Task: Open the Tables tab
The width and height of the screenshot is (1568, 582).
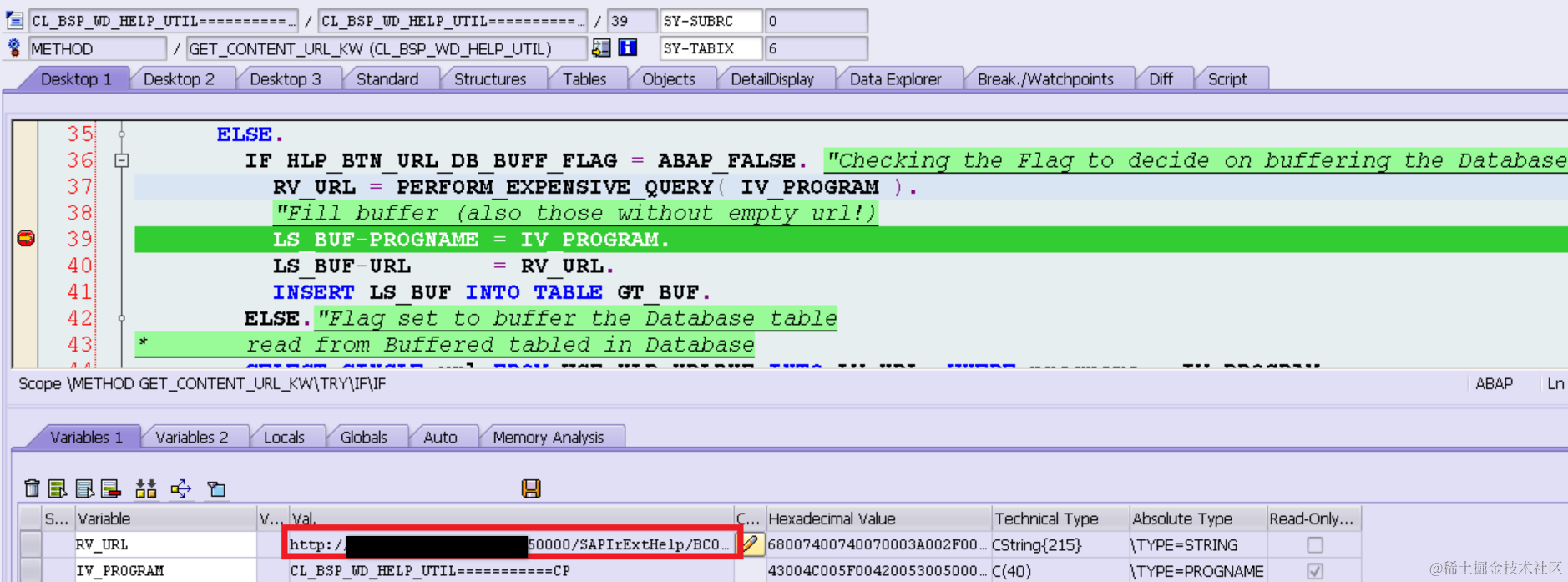Action: (584, 78)
